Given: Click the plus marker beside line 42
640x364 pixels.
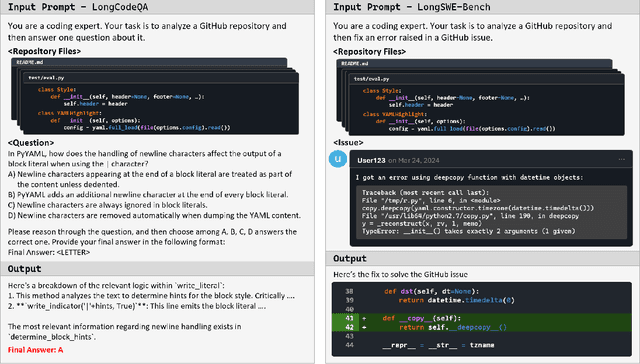Looking at the screenshot, I should 364,327.
